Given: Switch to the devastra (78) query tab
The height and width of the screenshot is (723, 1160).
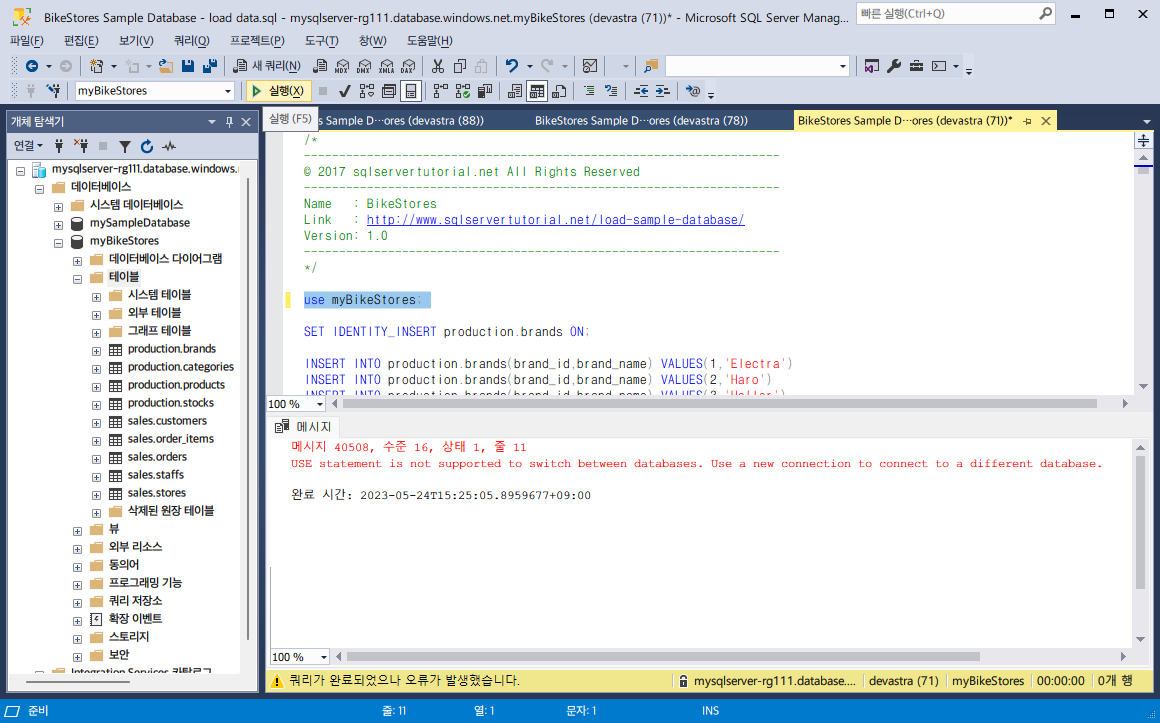Looking at the screenshot, I should 641,121.
